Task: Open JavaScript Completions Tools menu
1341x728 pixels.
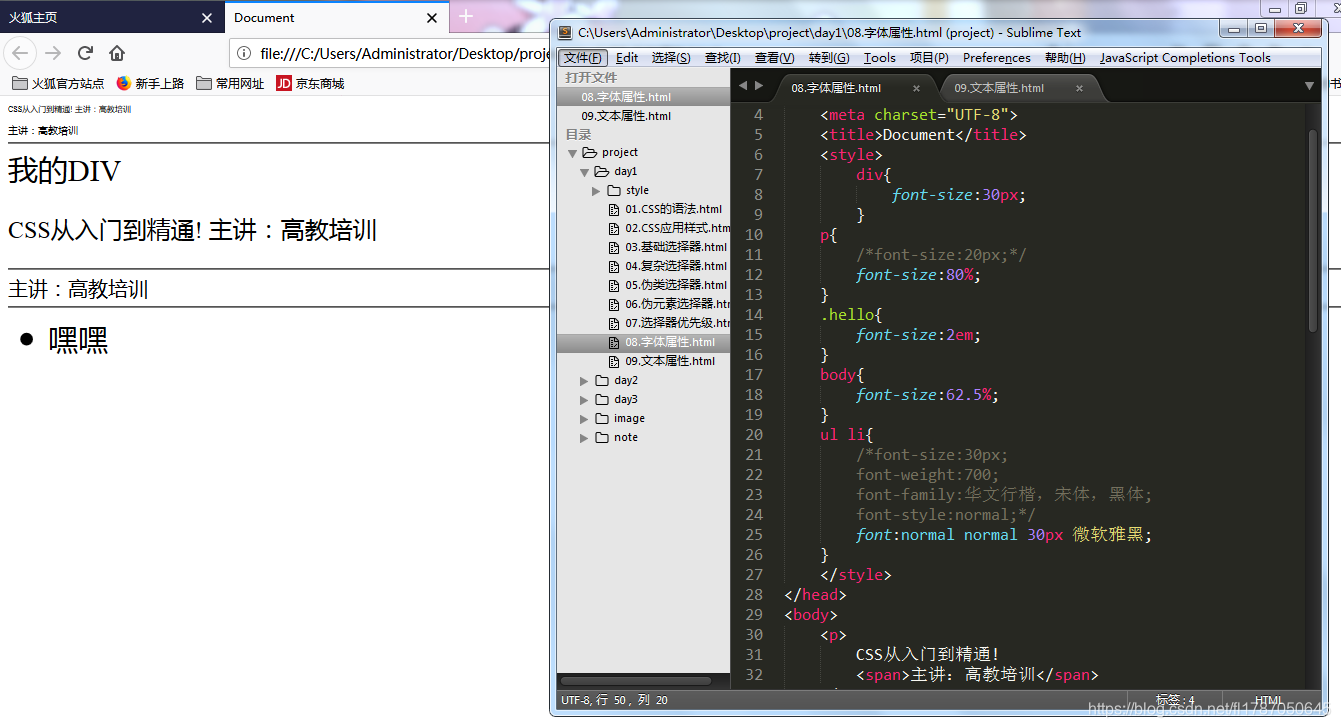Action: [x=1185, y=58]
